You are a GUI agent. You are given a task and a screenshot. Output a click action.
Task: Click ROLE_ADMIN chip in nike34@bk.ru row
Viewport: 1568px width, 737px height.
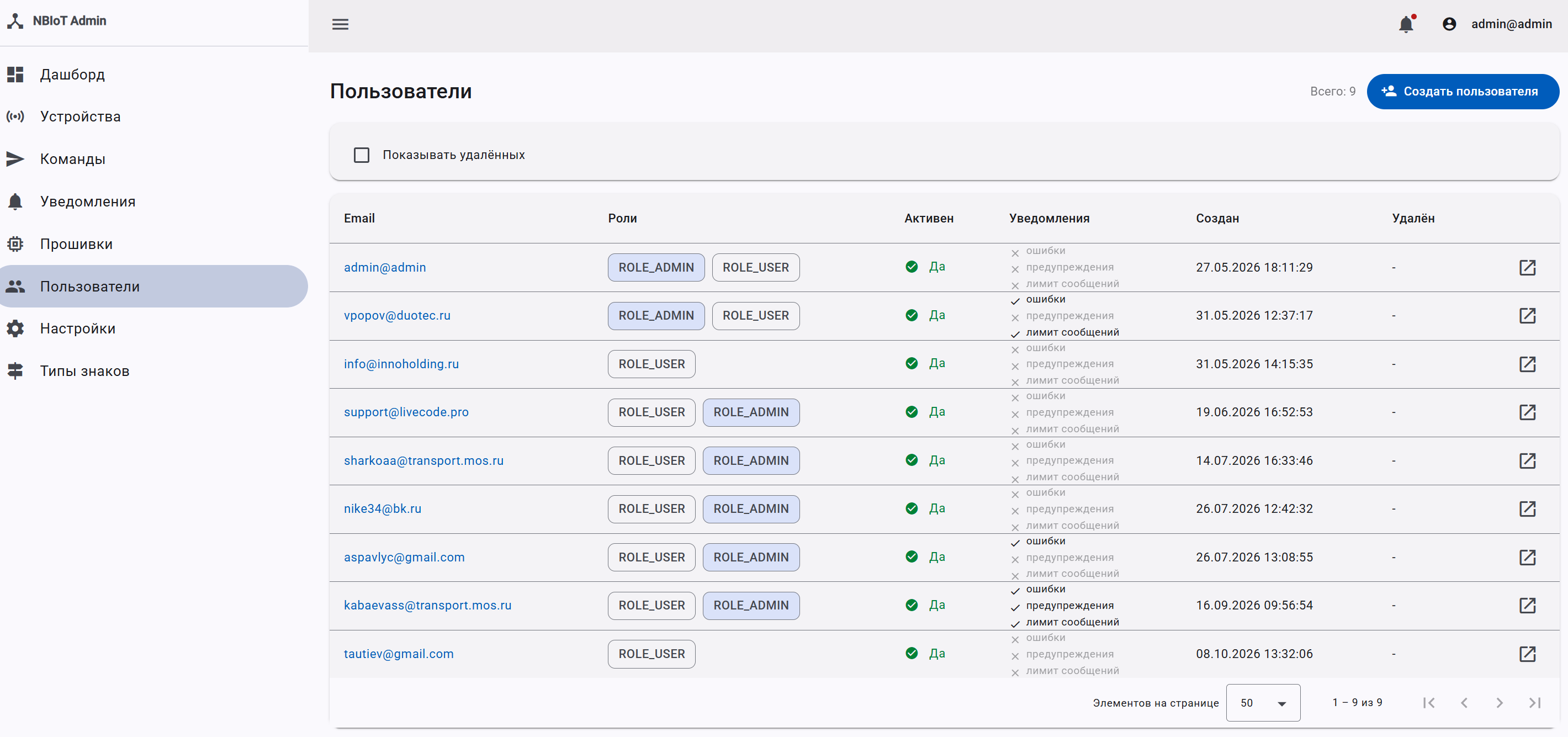coord(751,509)
